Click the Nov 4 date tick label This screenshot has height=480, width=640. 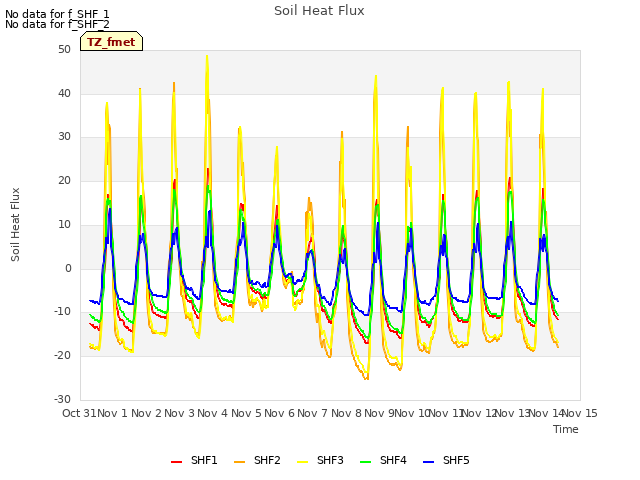tap(212, 413)
